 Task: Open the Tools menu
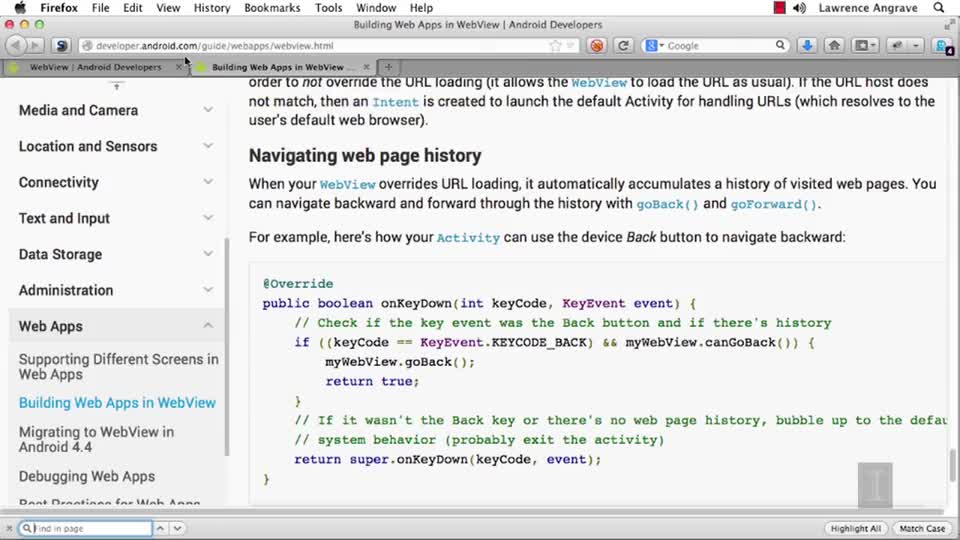coord(329,8)
